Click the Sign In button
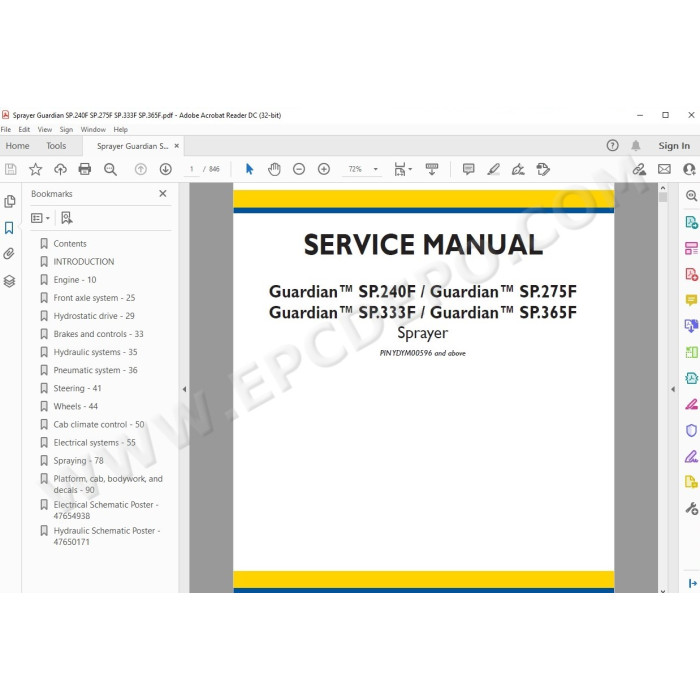The height and width of the screenshot is (700, 700). click(x=674, y=146)
